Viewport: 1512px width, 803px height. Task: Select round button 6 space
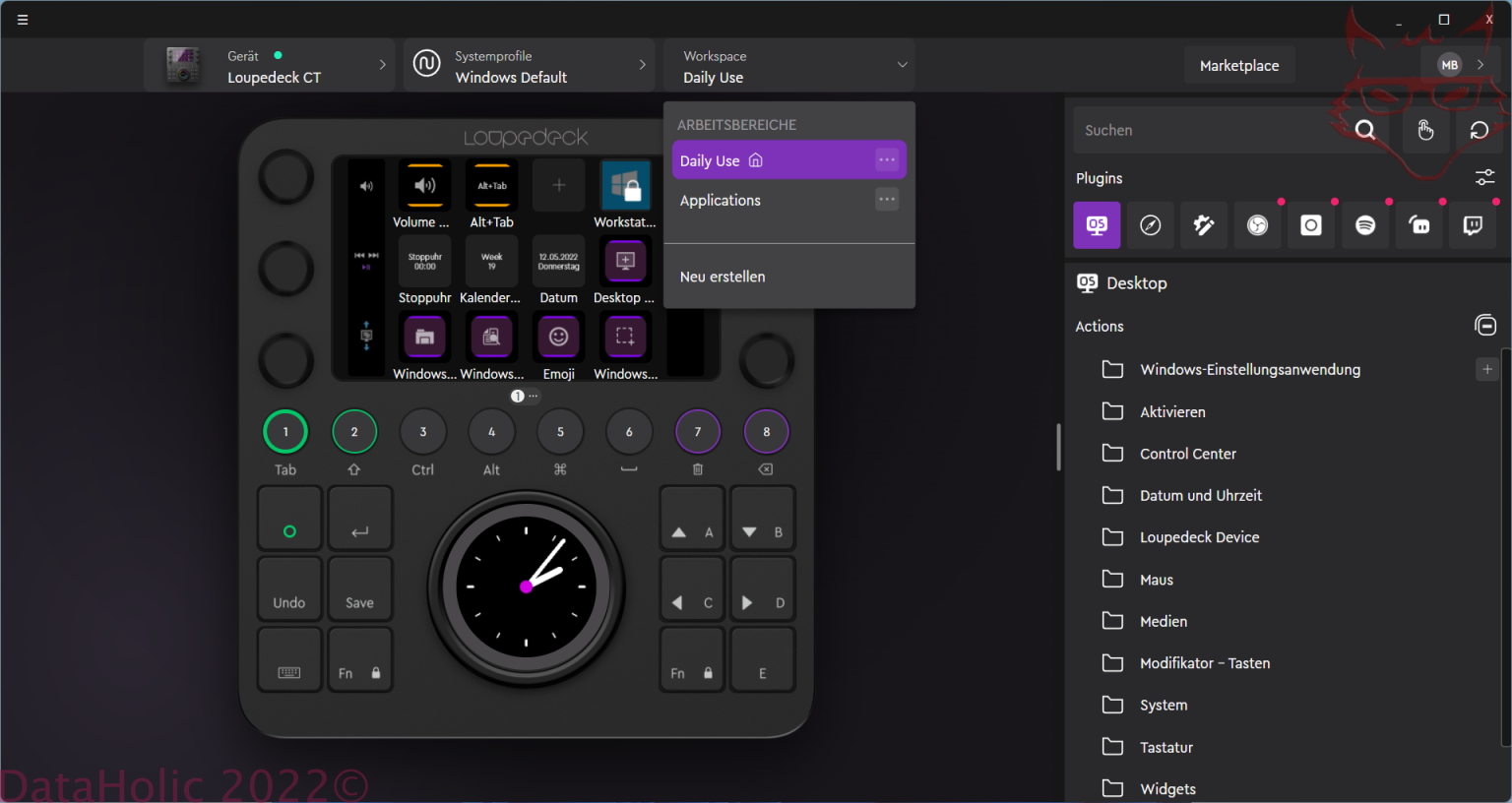coord(629,431)
